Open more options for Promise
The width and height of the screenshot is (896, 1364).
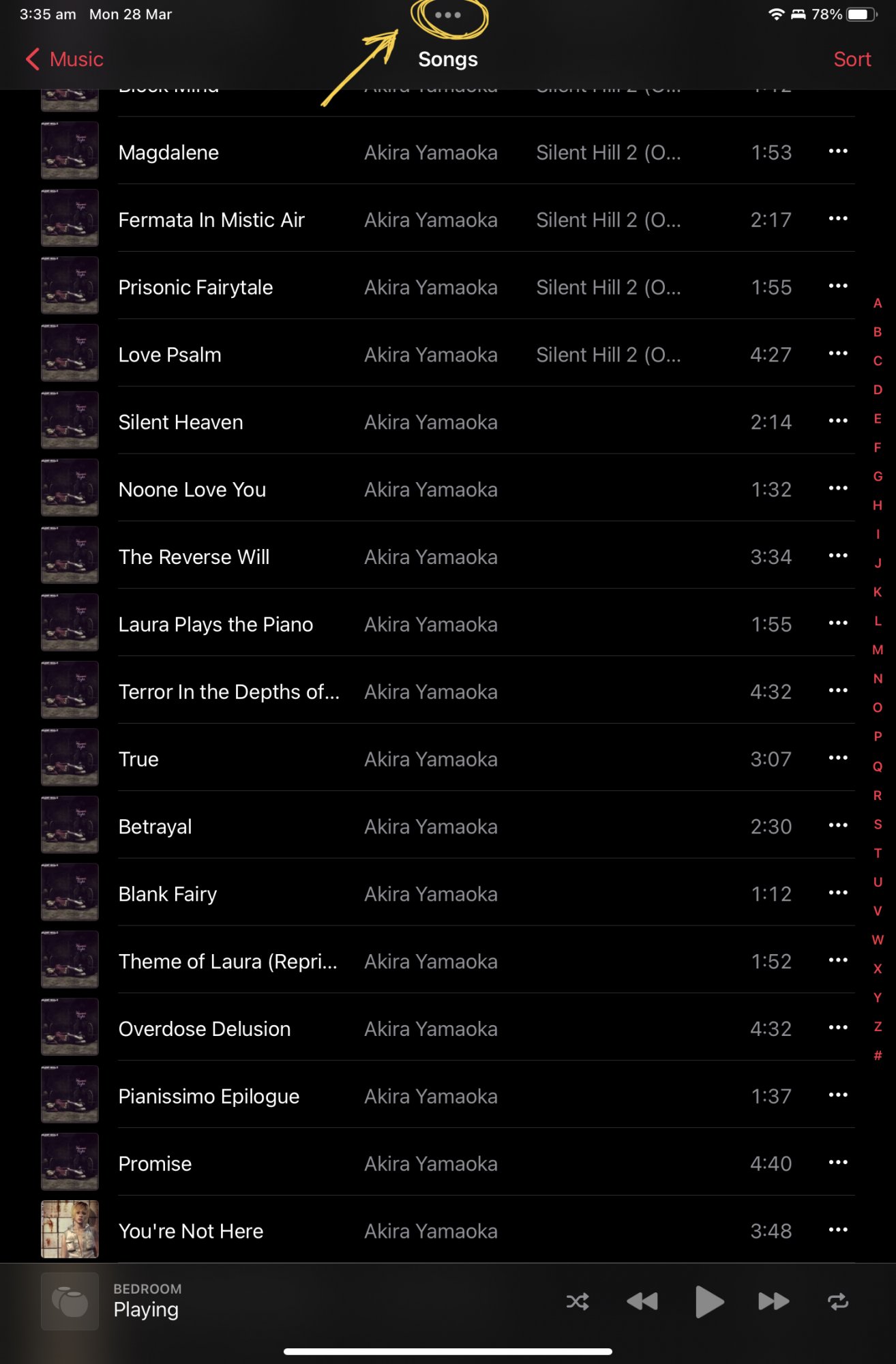pos(838,1162)
